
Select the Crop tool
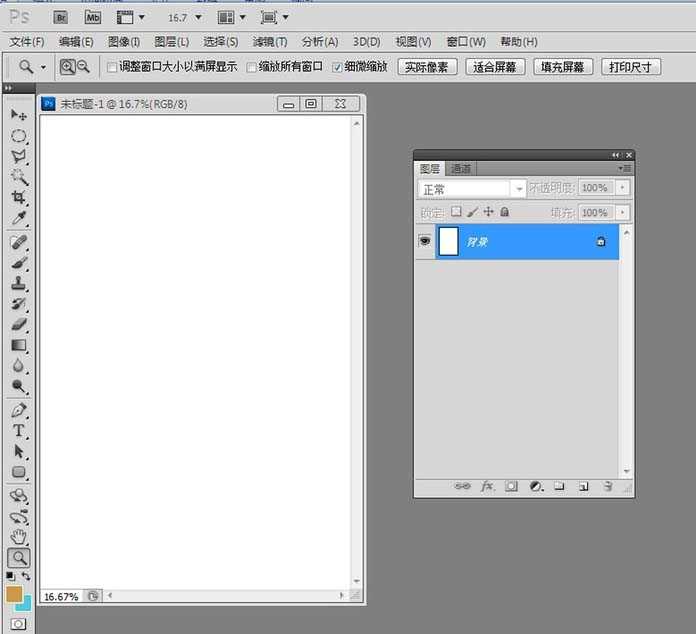[19, 198]
